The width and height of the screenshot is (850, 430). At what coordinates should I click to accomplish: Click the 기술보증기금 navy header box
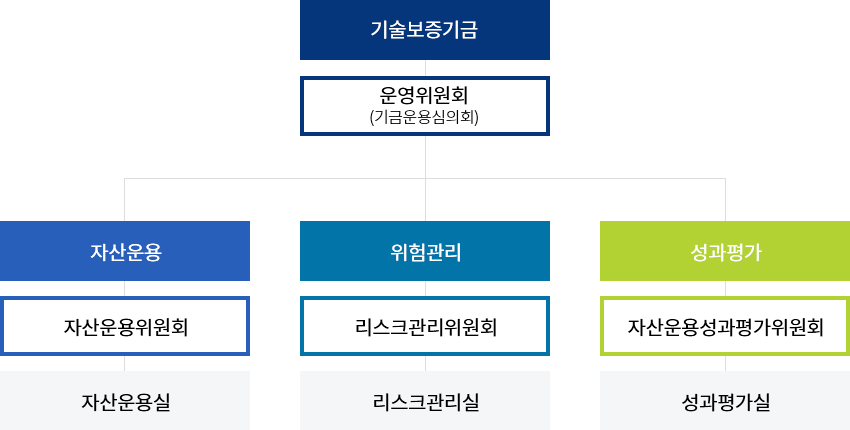click(x=425, y=30)
